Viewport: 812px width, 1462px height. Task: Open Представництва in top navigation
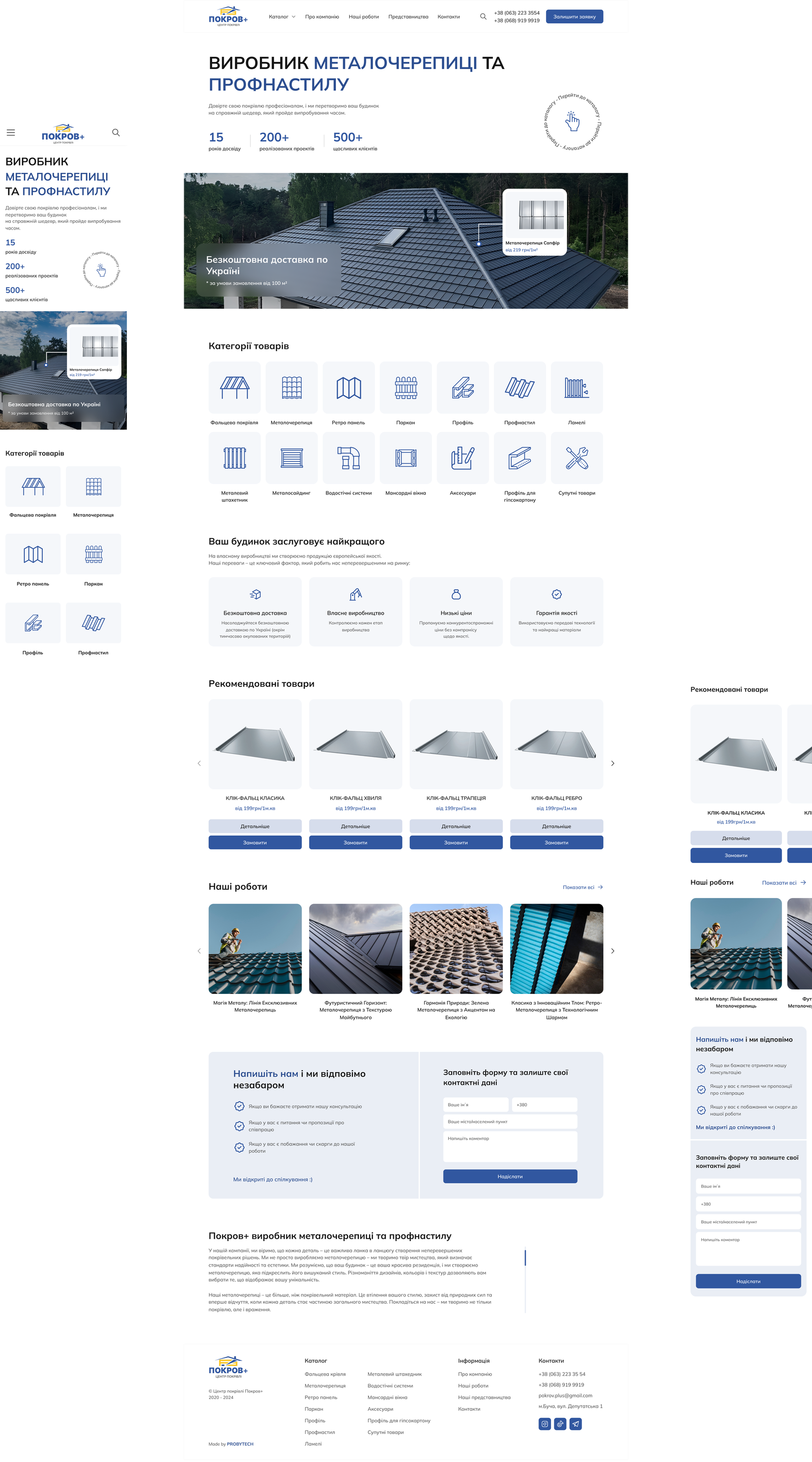tap(408, 16)
